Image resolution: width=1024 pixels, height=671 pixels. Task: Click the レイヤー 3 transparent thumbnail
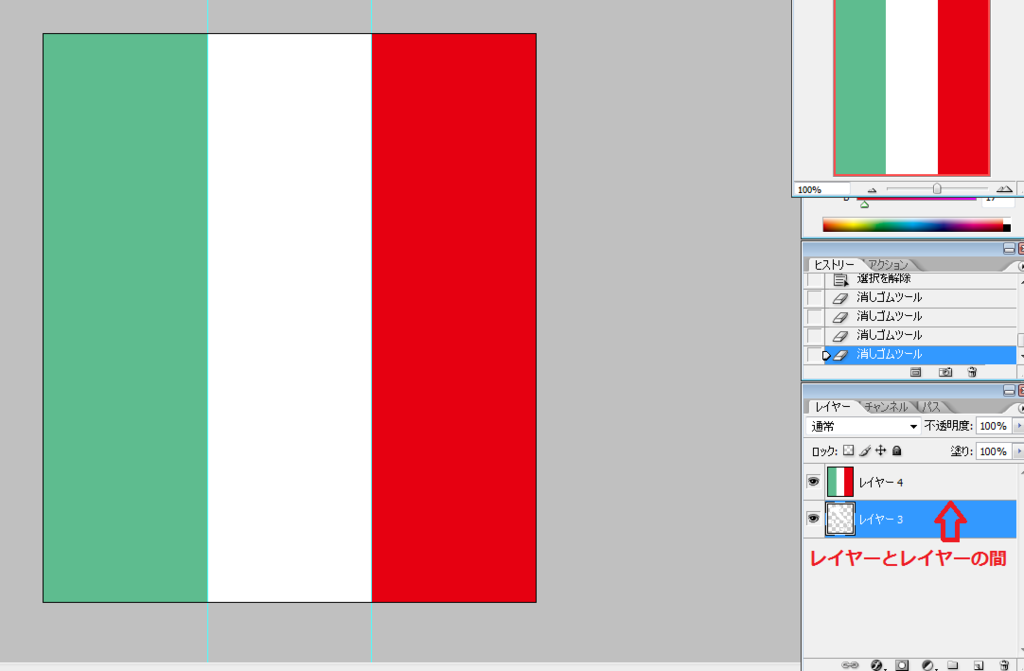coord(840,519)
